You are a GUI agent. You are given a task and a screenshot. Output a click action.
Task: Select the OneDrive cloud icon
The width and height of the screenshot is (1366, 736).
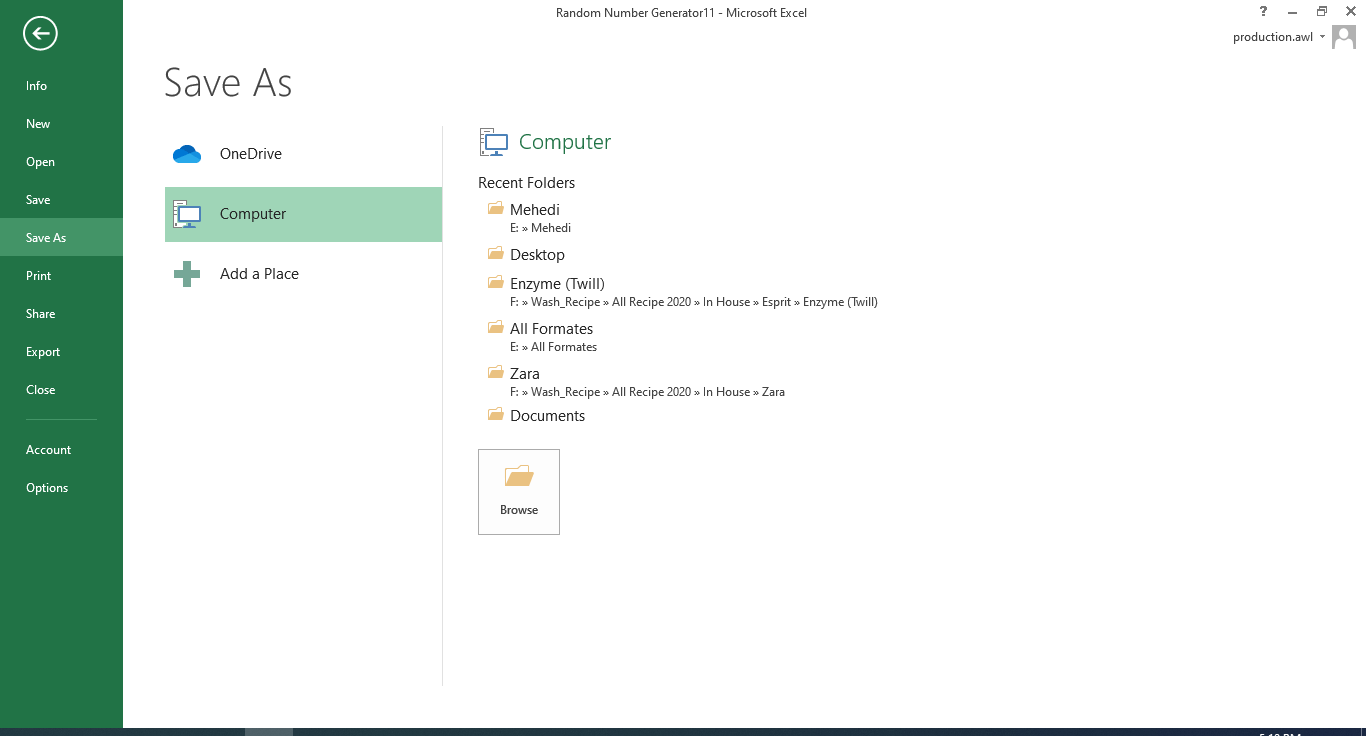tap(187, 153)
